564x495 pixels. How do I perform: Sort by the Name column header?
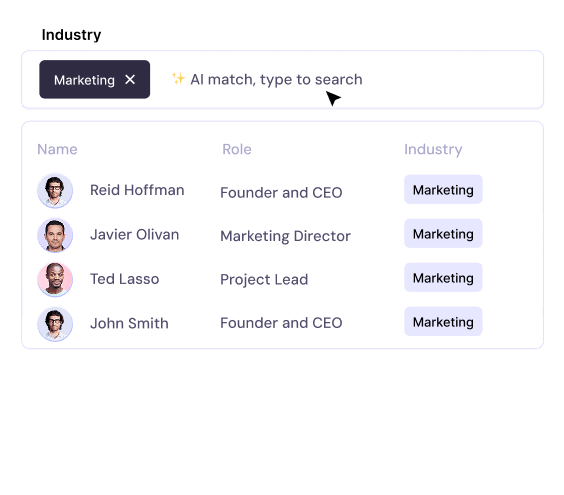click(x=58, y=149)
